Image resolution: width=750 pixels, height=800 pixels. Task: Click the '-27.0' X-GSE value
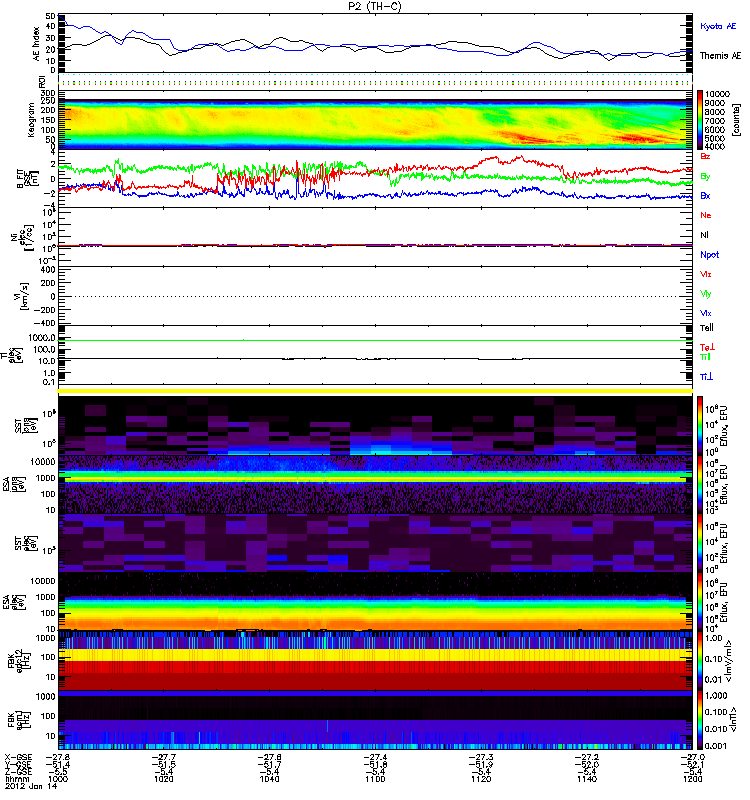pos(693,757)
